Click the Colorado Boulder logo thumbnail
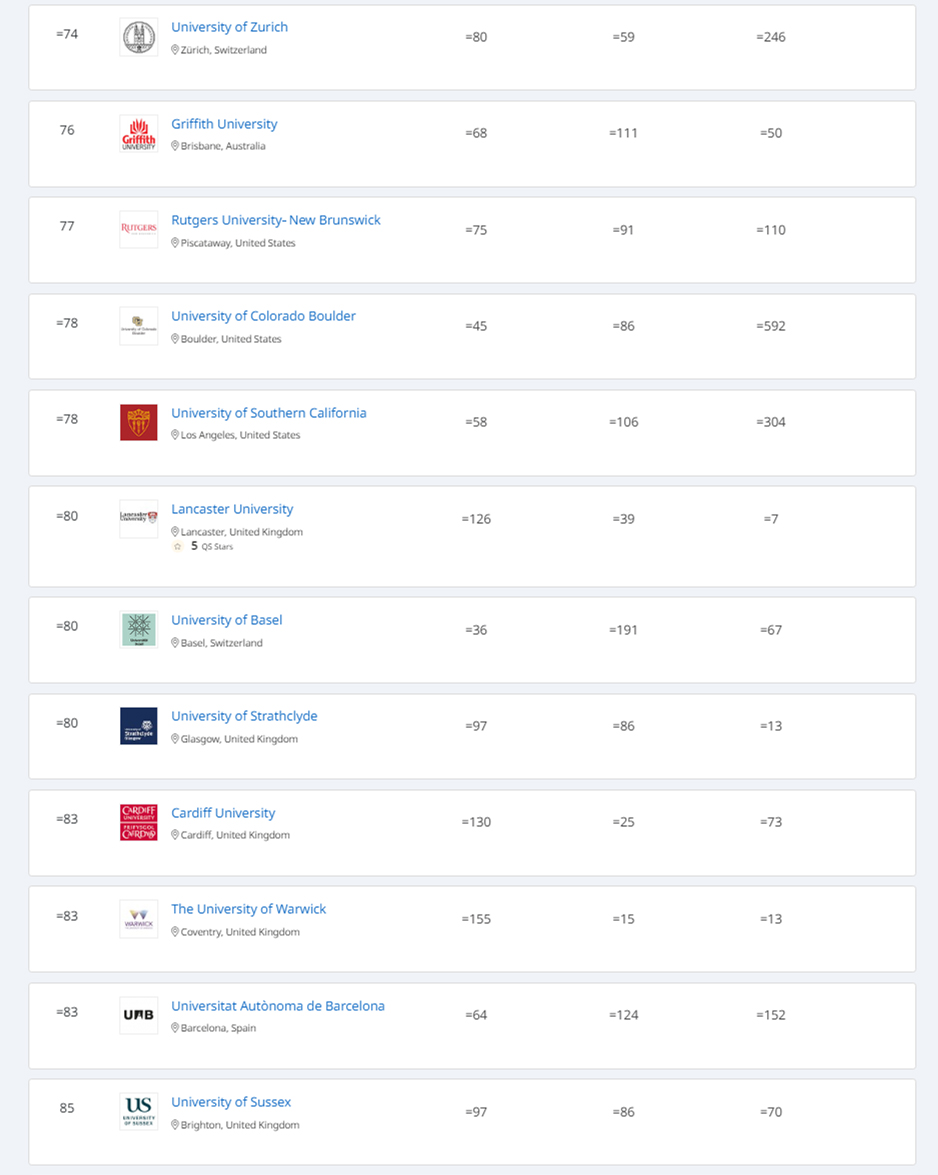 tap(138, 326)
